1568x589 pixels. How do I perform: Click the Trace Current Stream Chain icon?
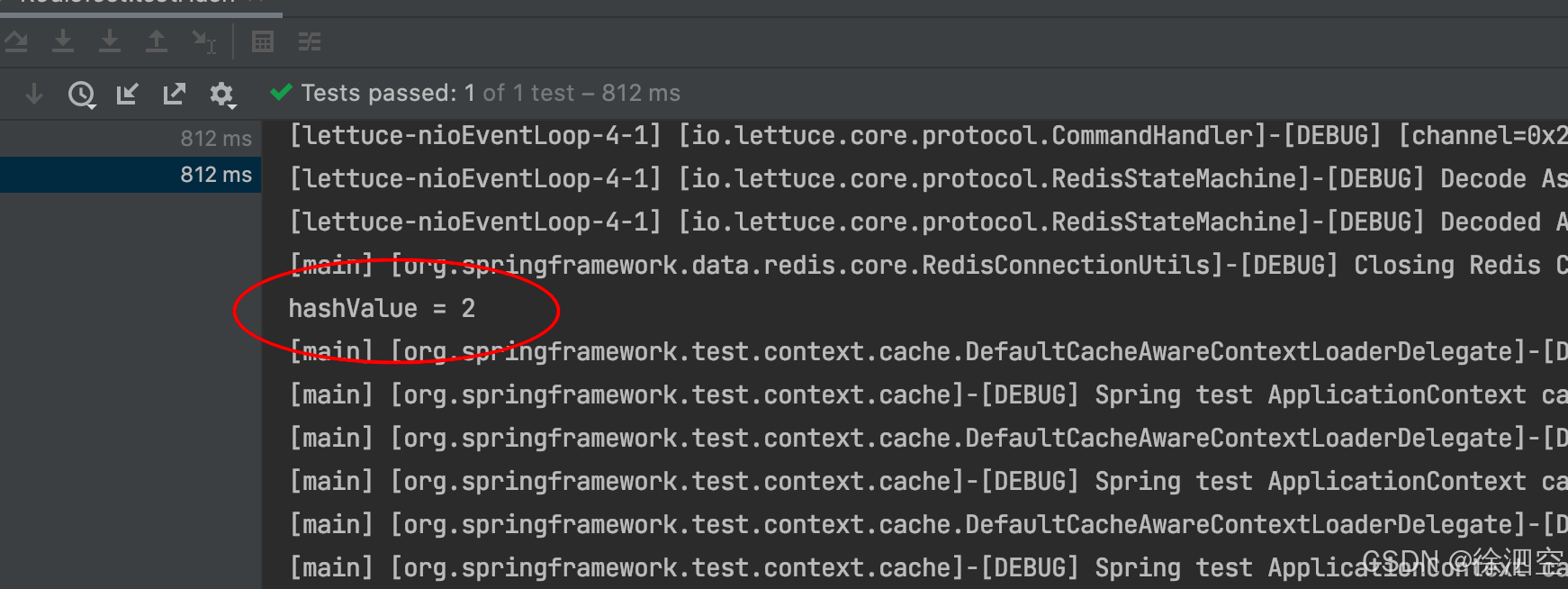[310, 41]
